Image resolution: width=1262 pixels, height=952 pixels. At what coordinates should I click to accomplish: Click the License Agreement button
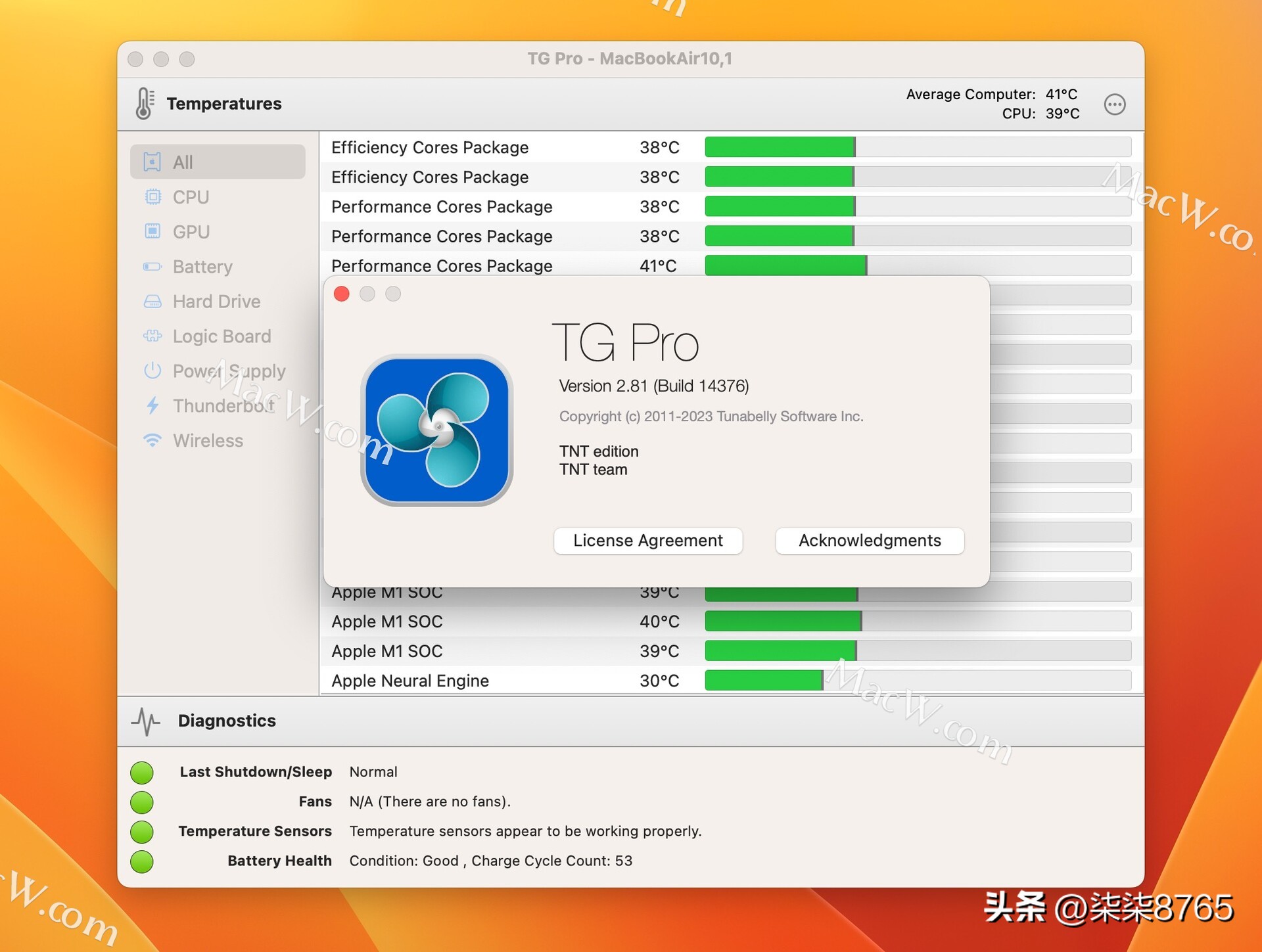click(x=647, y=540)
